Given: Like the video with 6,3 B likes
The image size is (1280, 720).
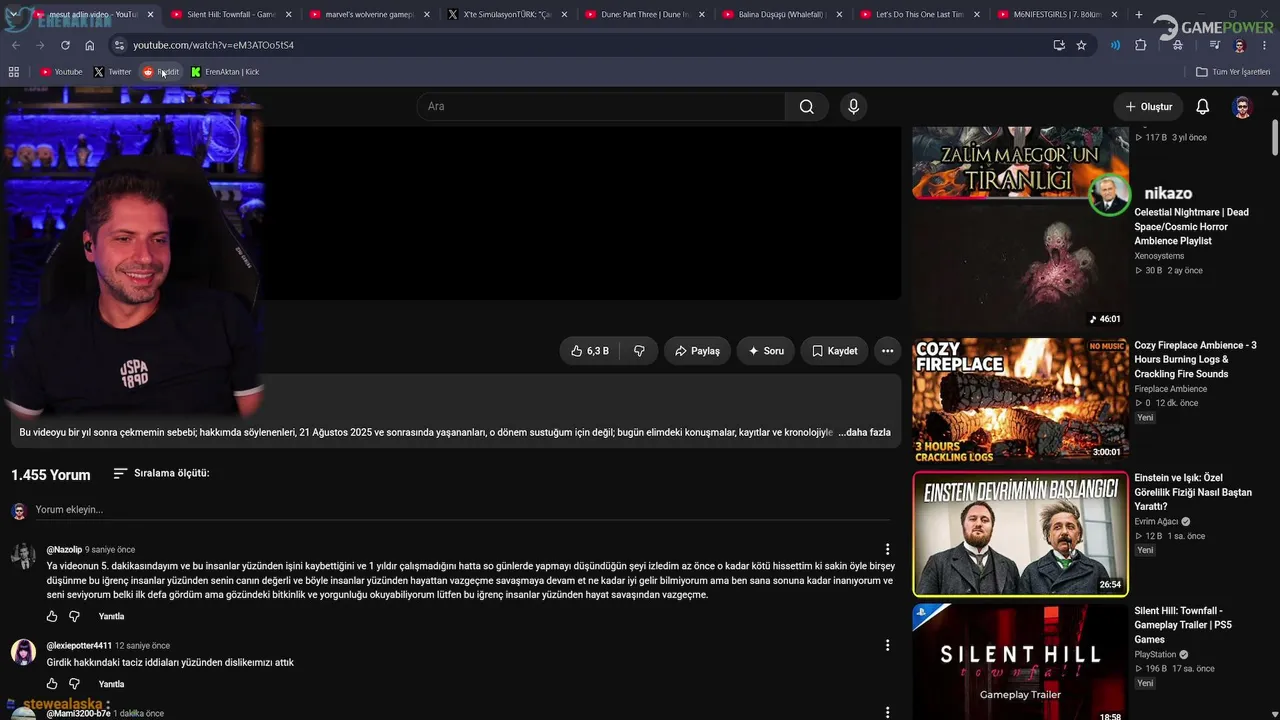Looking at the screenshot, I should coord(590,351).
